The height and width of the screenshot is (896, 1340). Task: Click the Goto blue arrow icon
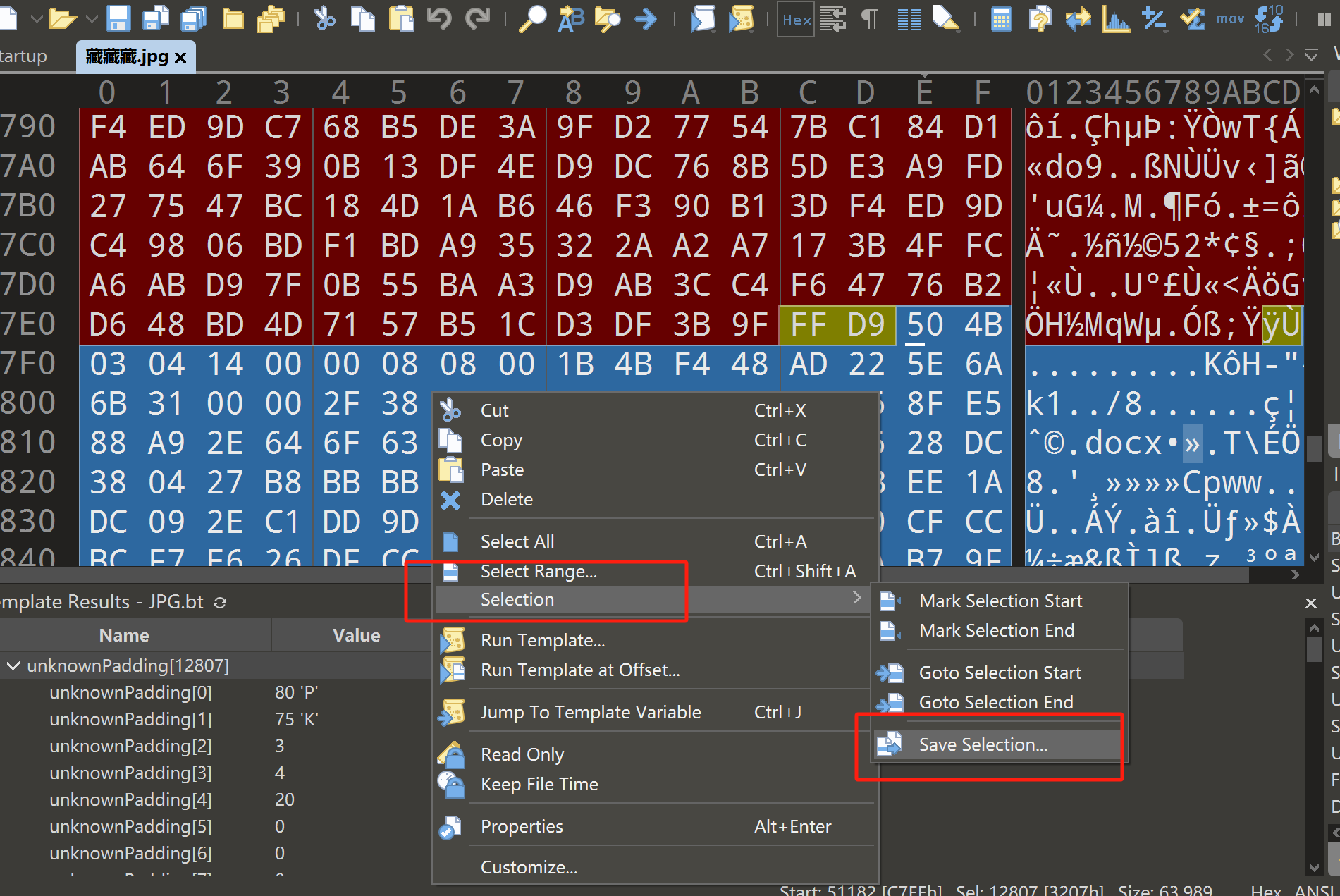tap(646, 19)
